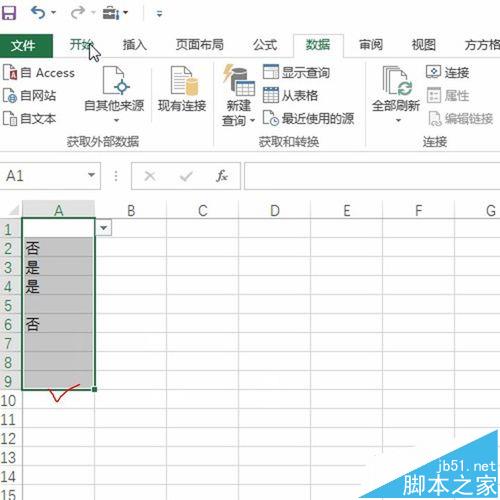Click the Save icon in quick access toolbar

click(x=9, y=13)
